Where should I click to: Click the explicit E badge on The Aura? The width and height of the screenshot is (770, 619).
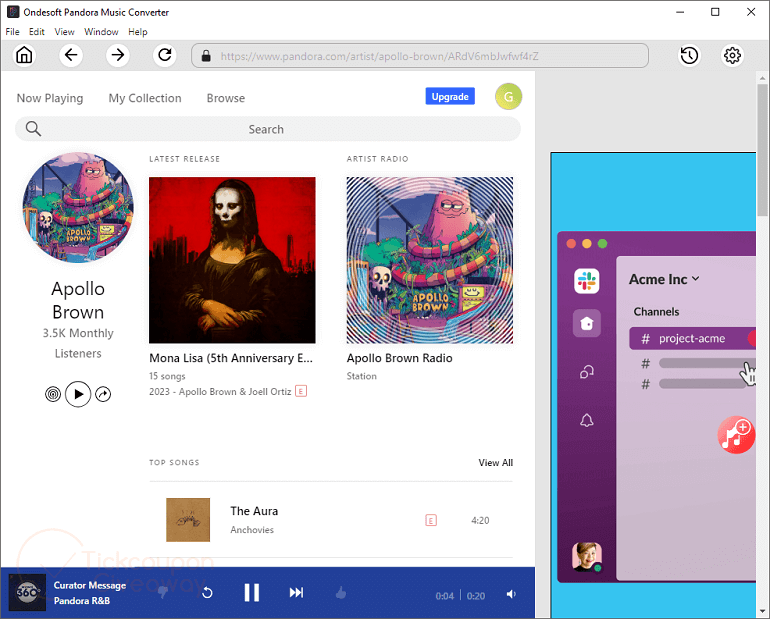(x=431, y=520)
